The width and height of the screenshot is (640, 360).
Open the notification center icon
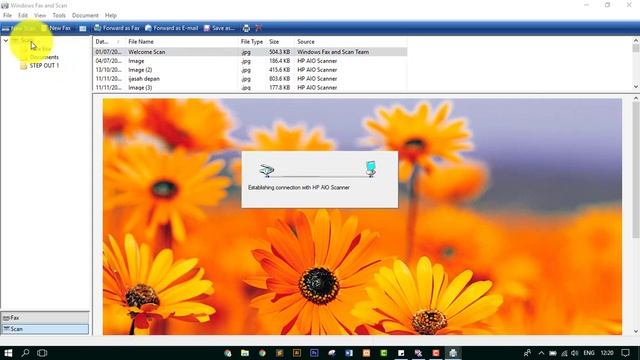626,353
